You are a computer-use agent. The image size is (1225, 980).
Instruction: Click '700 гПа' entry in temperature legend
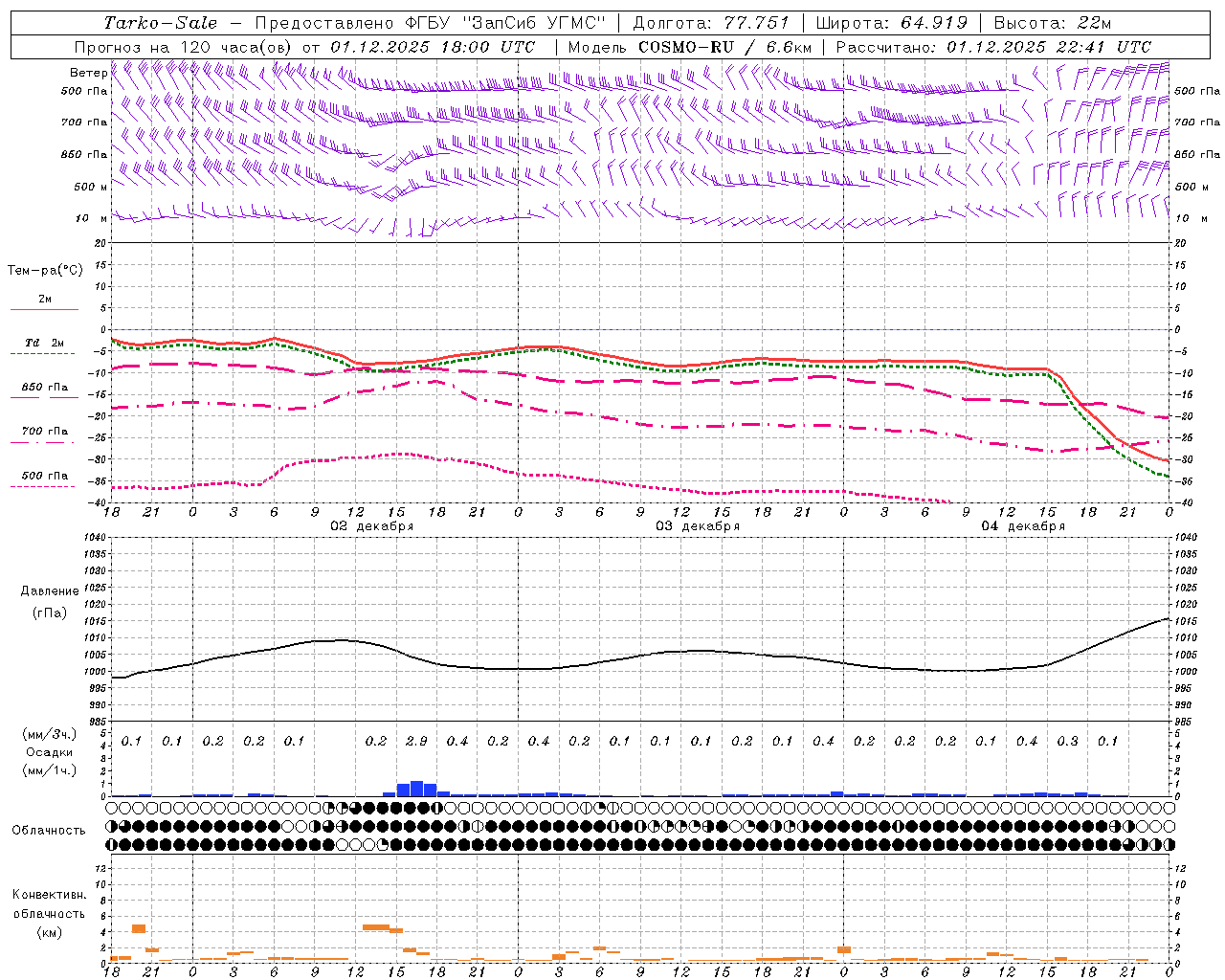coord(45,432)
